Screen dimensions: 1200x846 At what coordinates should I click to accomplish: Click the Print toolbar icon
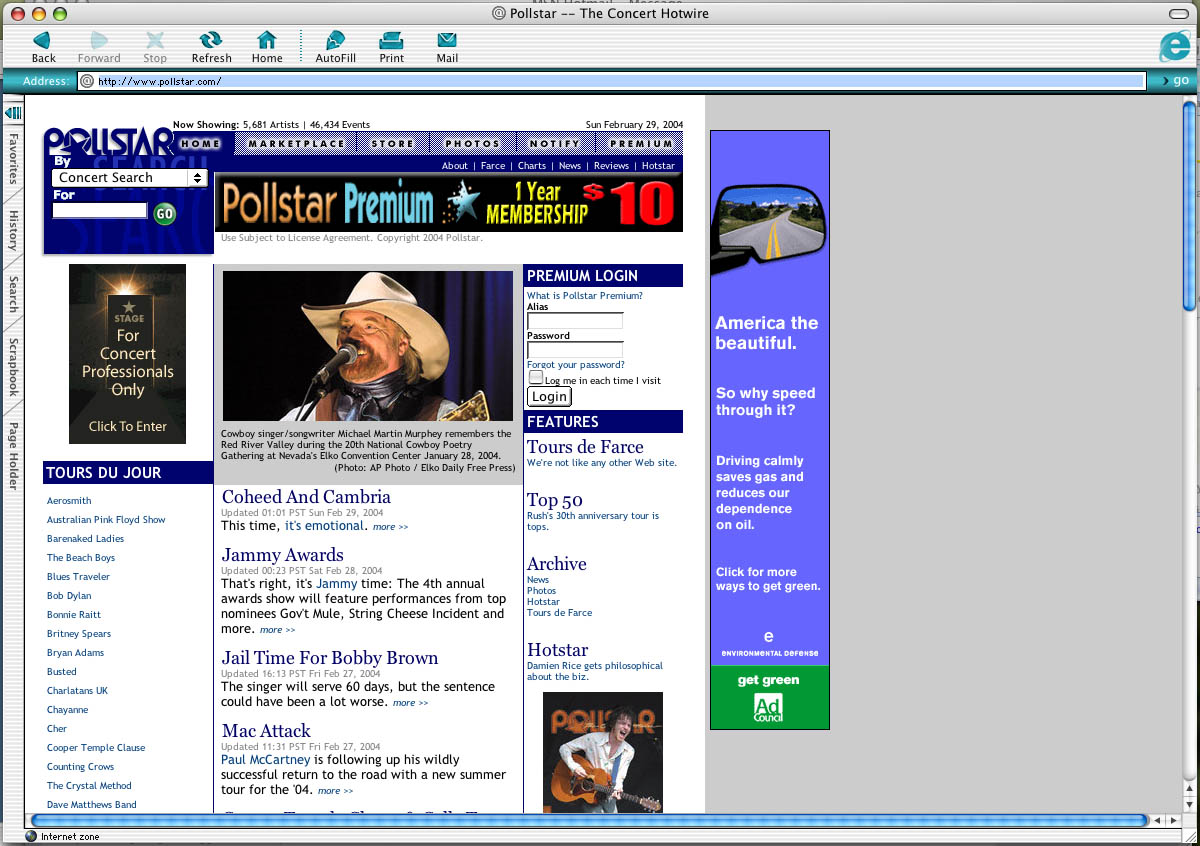[x=391, y=40]
